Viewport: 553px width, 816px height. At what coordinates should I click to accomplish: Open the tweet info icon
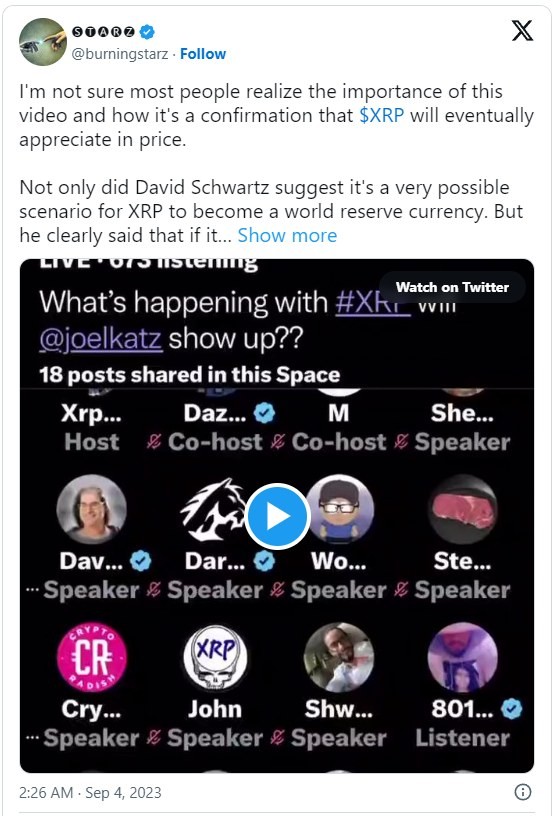click(522, 793)
